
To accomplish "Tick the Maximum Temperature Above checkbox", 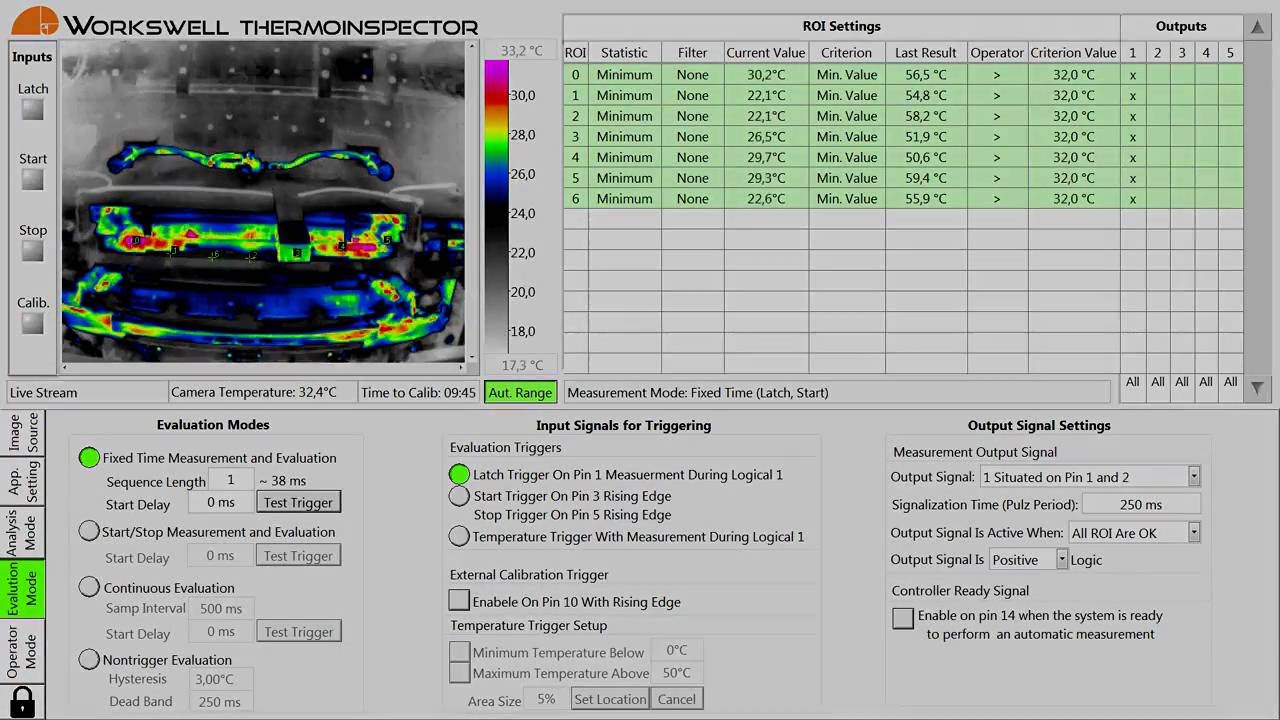I will (459, 673).
